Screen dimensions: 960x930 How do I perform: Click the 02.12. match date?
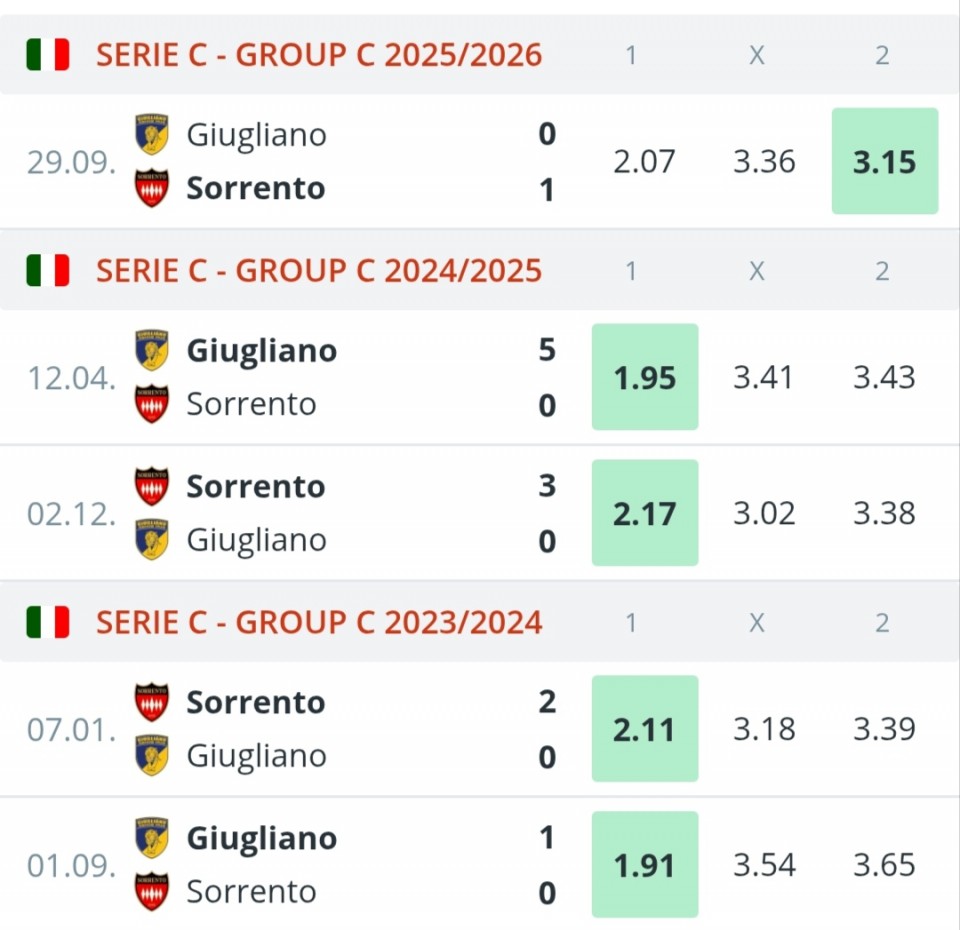point(71,513)
